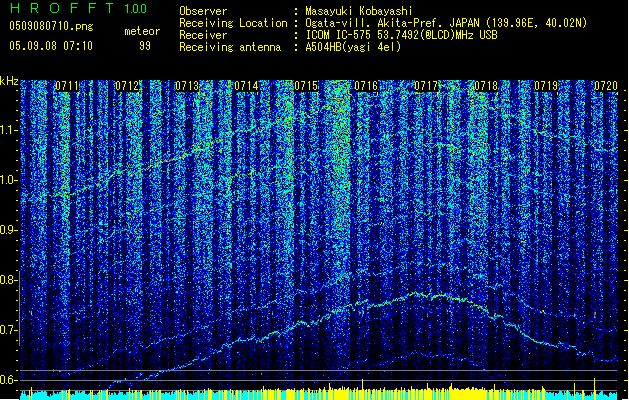The width and height of the screenshot is (629, 400).
Task: Click the 0718 time marker
Action: (x=487, y=87)
